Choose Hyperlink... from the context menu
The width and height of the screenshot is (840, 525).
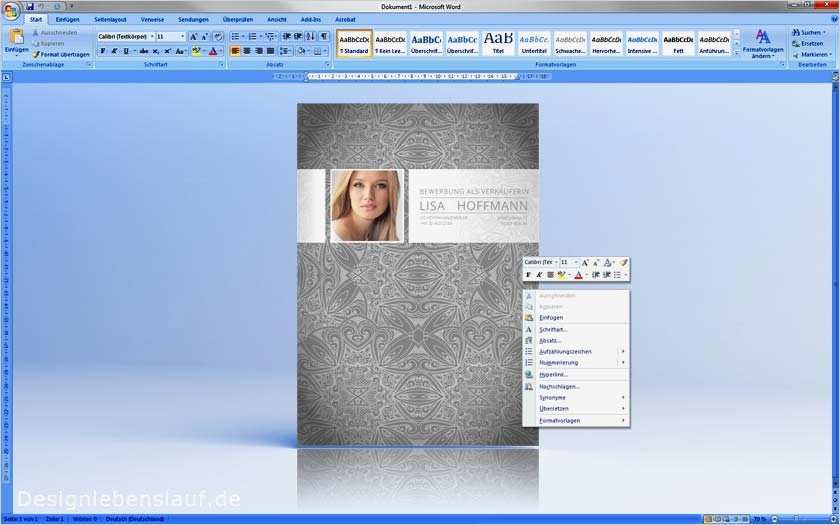(552, 374)
